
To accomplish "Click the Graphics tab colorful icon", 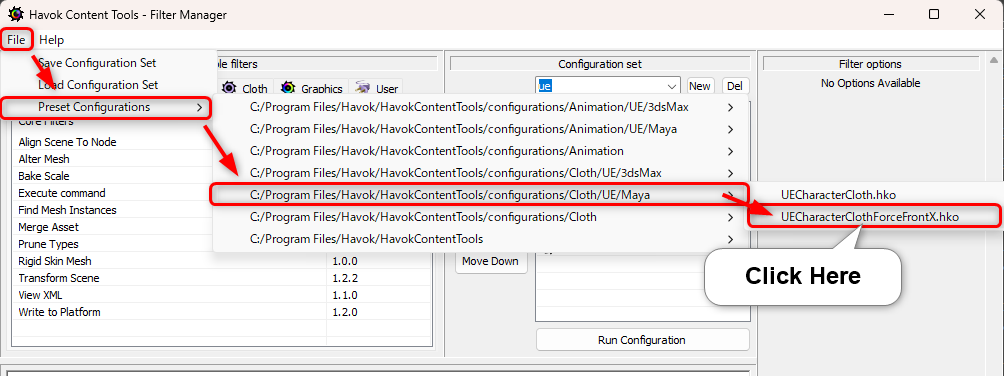I will pos(288,88).
